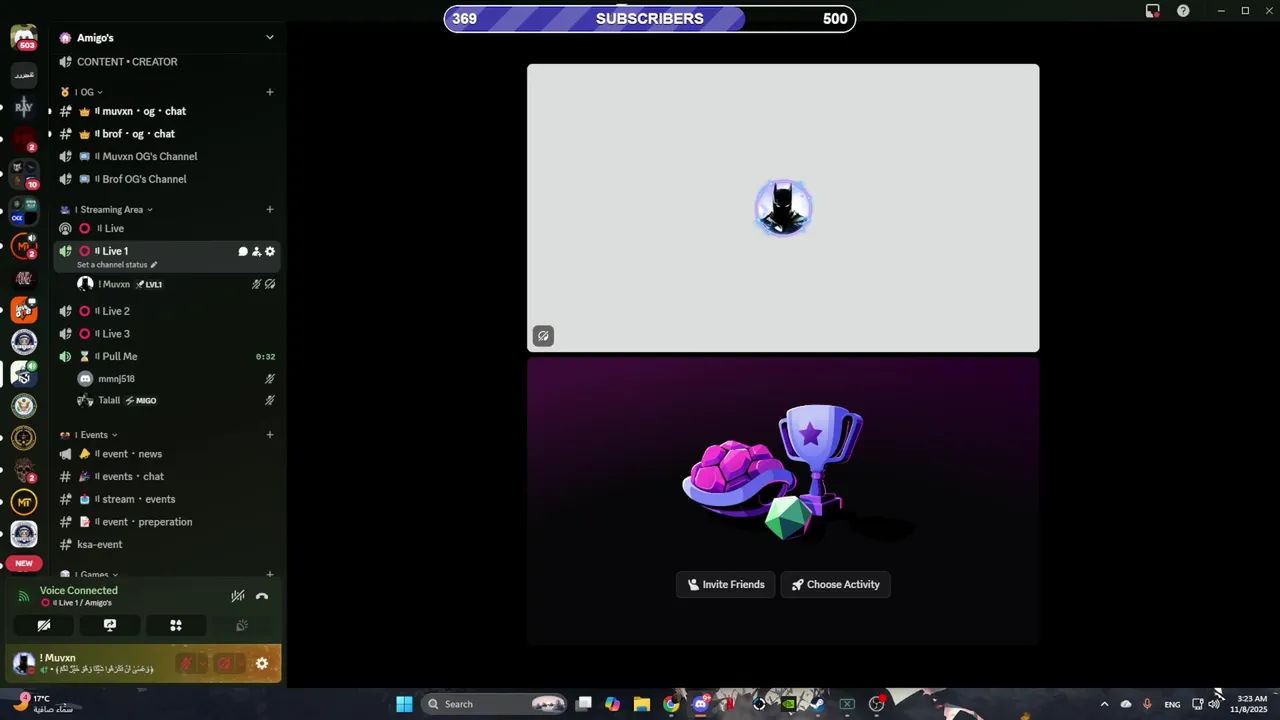Open the Windows Start menu
The width and height of the screenshot is (1280, 720).
point(404,704)
